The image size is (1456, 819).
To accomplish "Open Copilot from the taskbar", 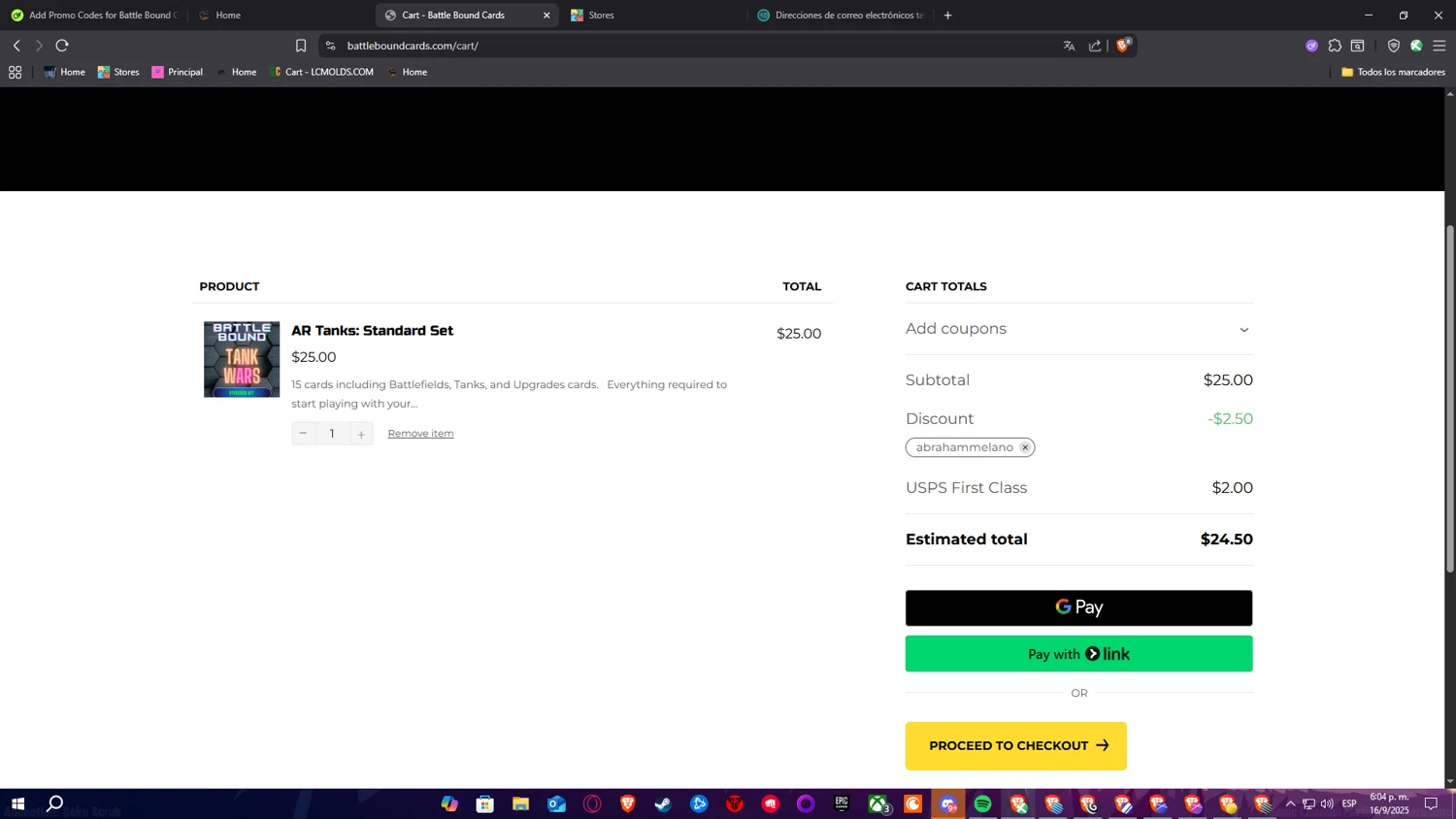I will pyautogui.click(x=449, y=804).
